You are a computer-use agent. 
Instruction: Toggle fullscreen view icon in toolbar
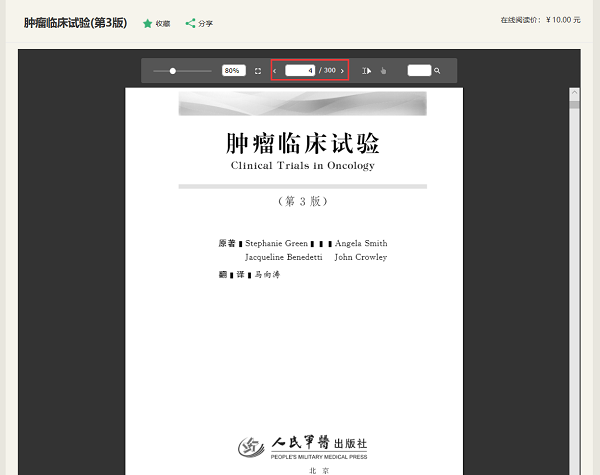point(257,71)
